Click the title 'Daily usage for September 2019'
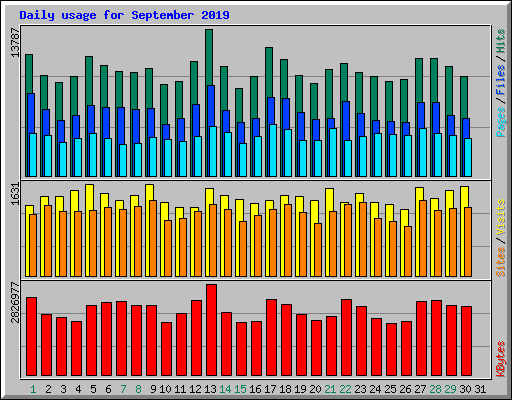The height and width of the screenshot is (400, 512). (124, 15)
